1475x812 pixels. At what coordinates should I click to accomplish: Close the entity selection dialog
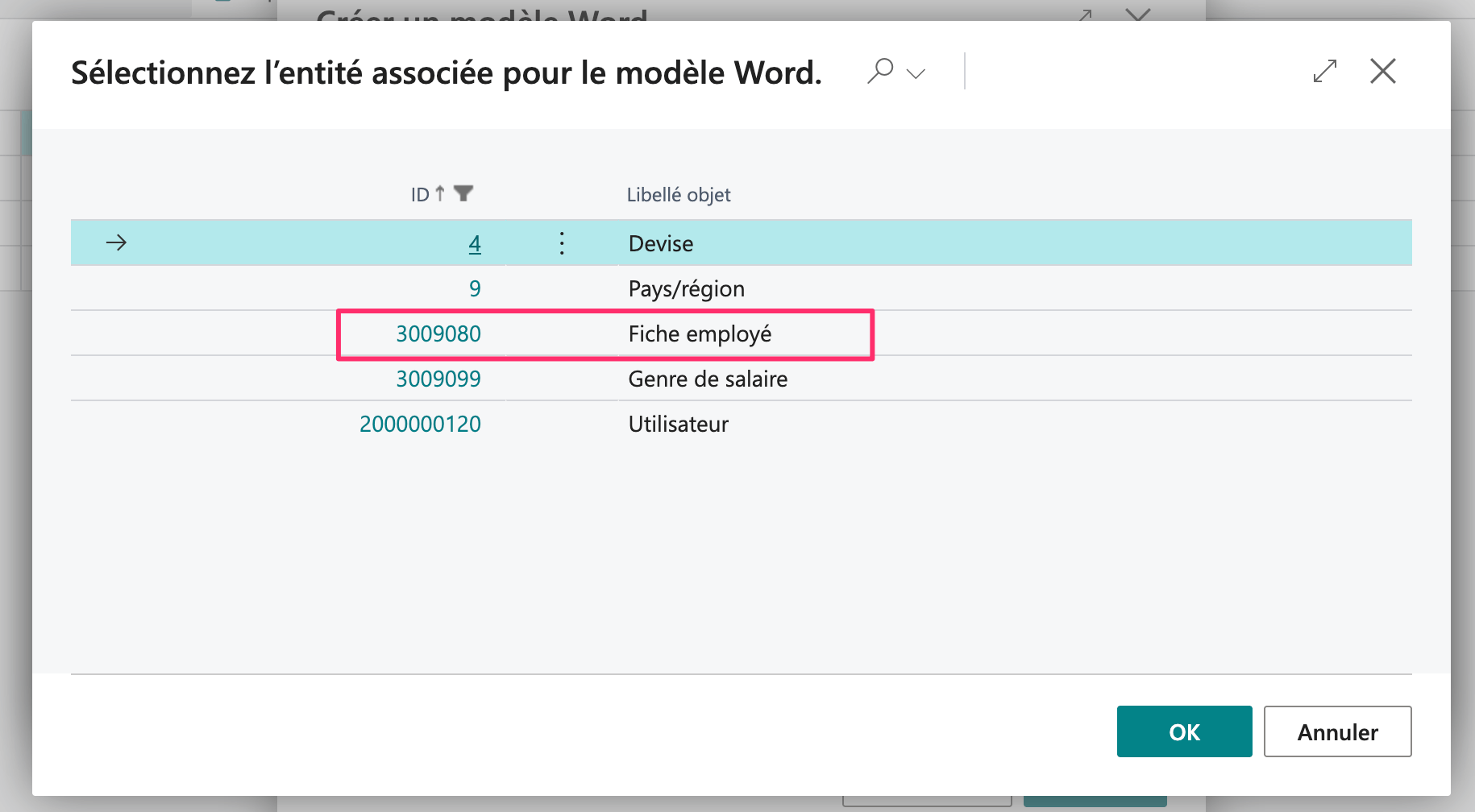1382,72
